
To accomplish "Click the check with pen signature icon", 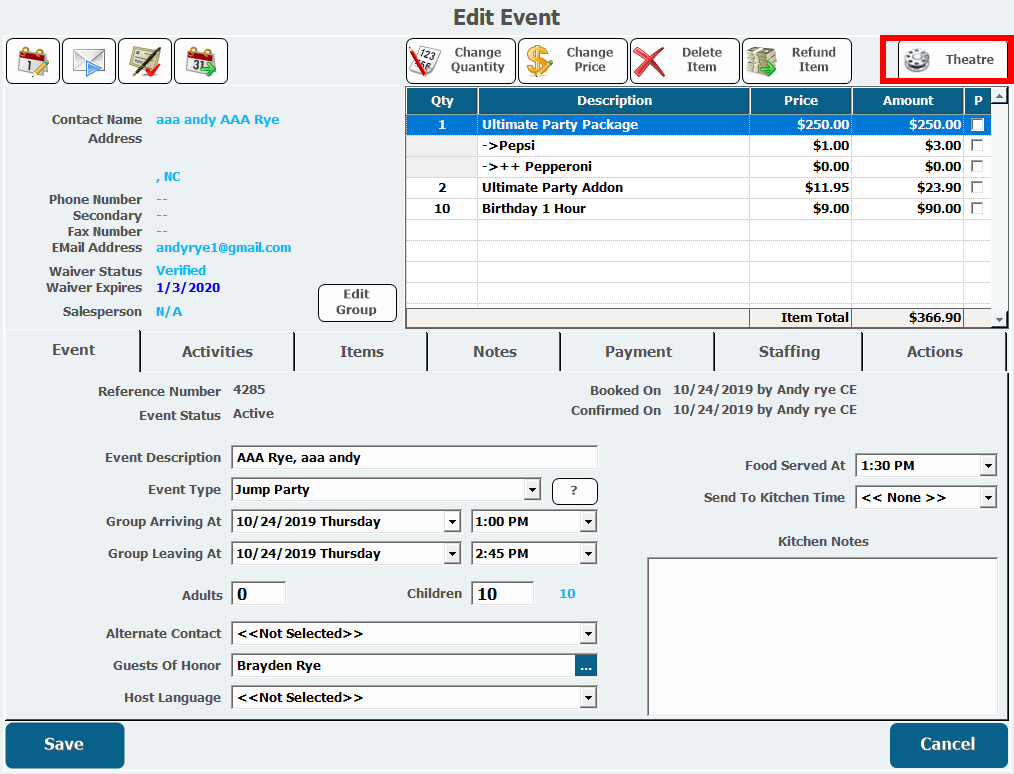I will pyautogui.click(x=145, y=61).
